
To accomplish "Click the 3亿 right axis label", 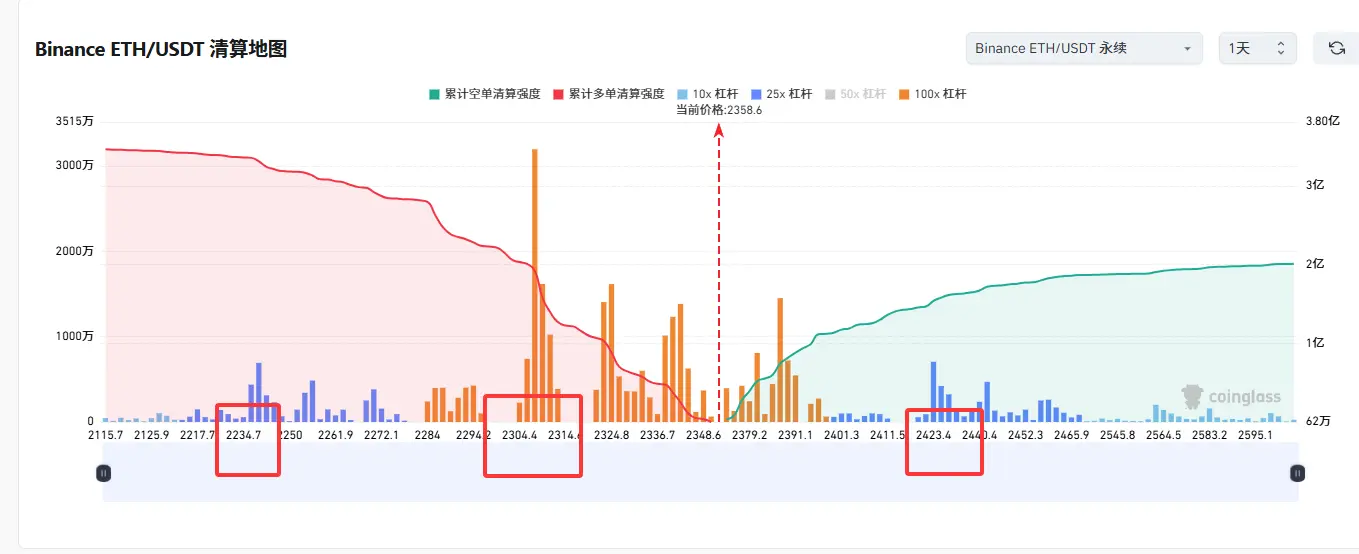I will pos(1315,185).
